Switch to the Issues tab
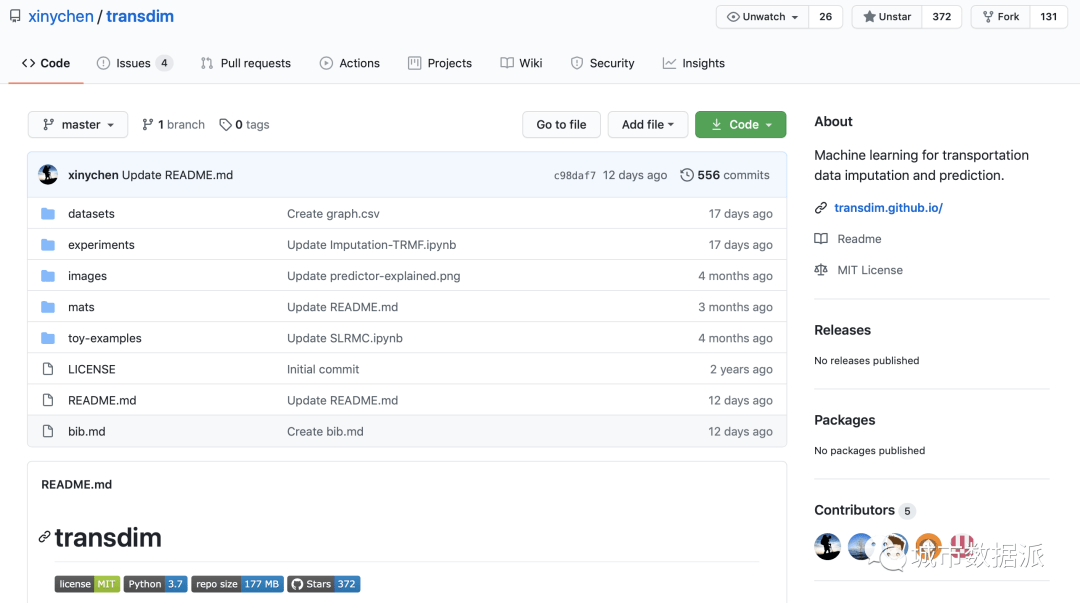This screenshot has height=603, width=1080. (133, 63)
